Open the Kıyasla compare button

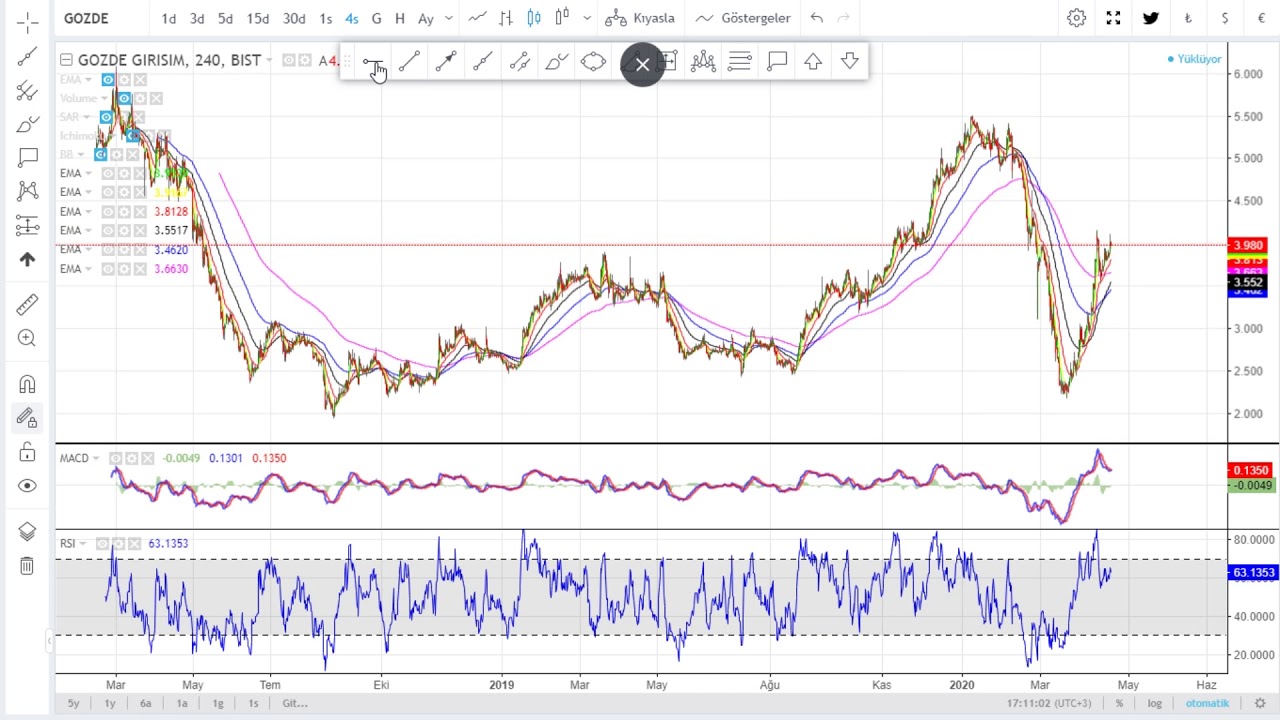(640, 18)
